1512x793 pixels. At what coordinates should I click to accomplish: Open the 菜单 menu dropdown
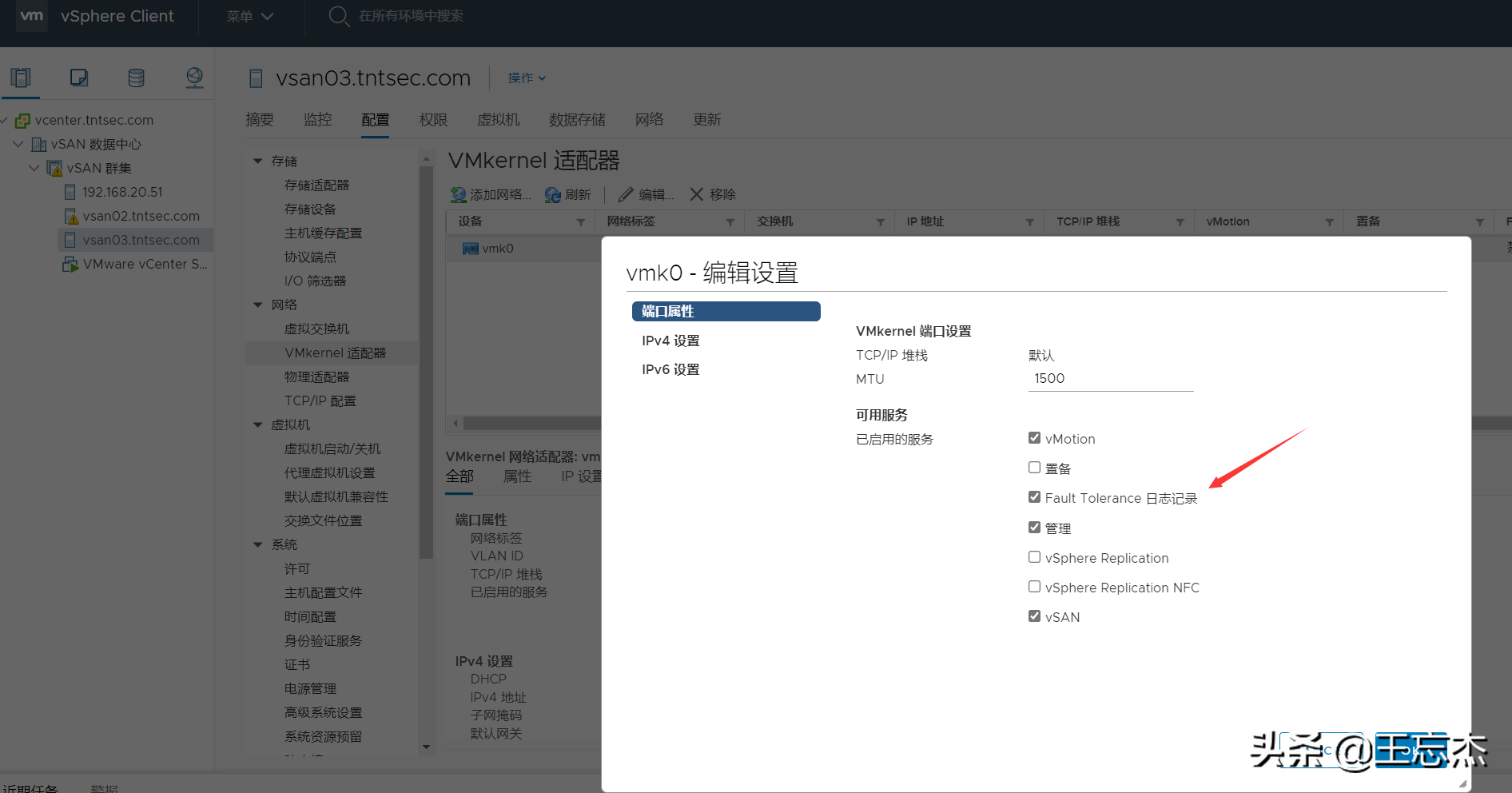tap(249, 16)
